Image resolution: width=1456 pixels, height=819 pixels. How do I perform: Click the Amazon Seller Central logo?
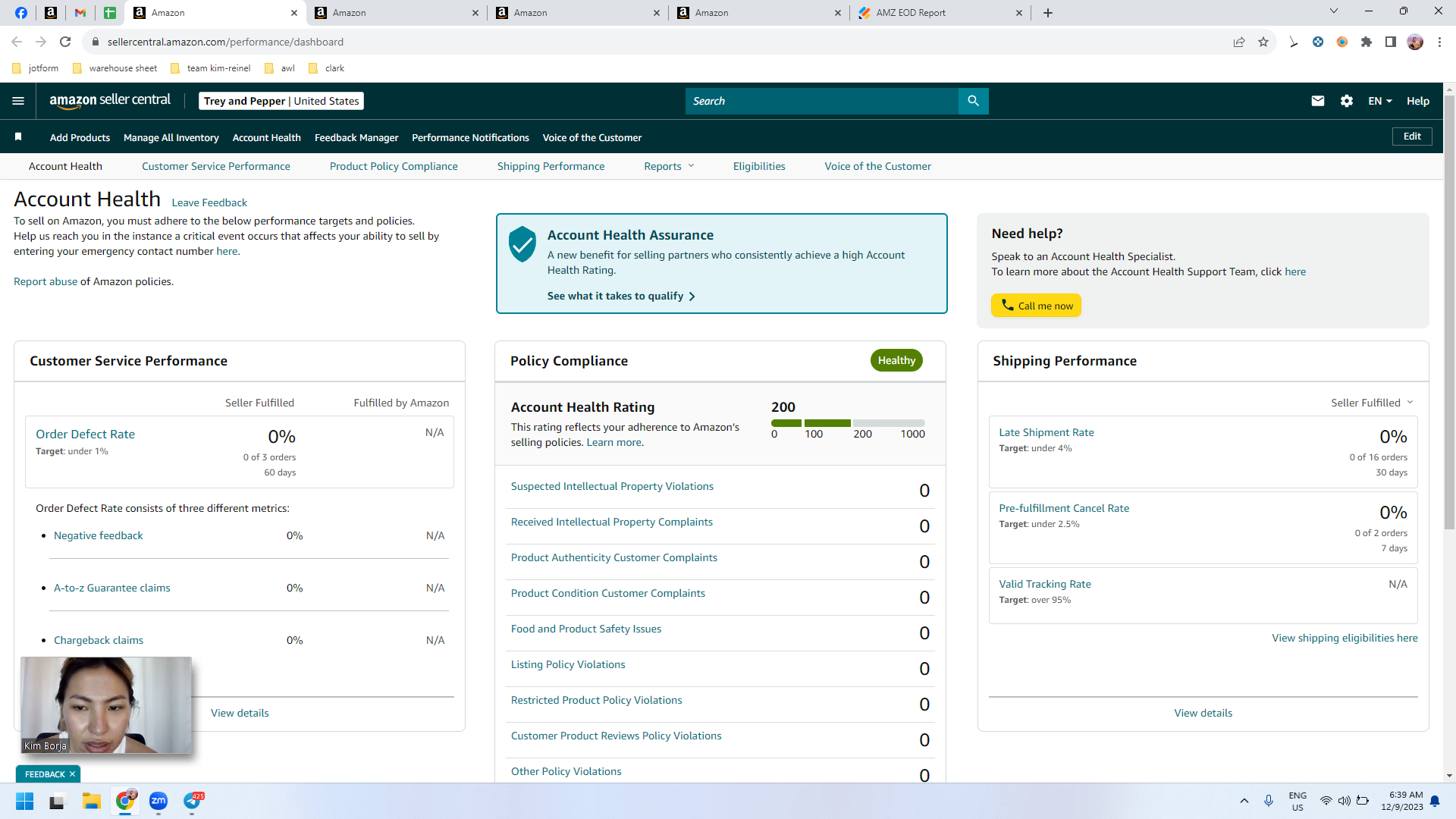pos(110,101)
